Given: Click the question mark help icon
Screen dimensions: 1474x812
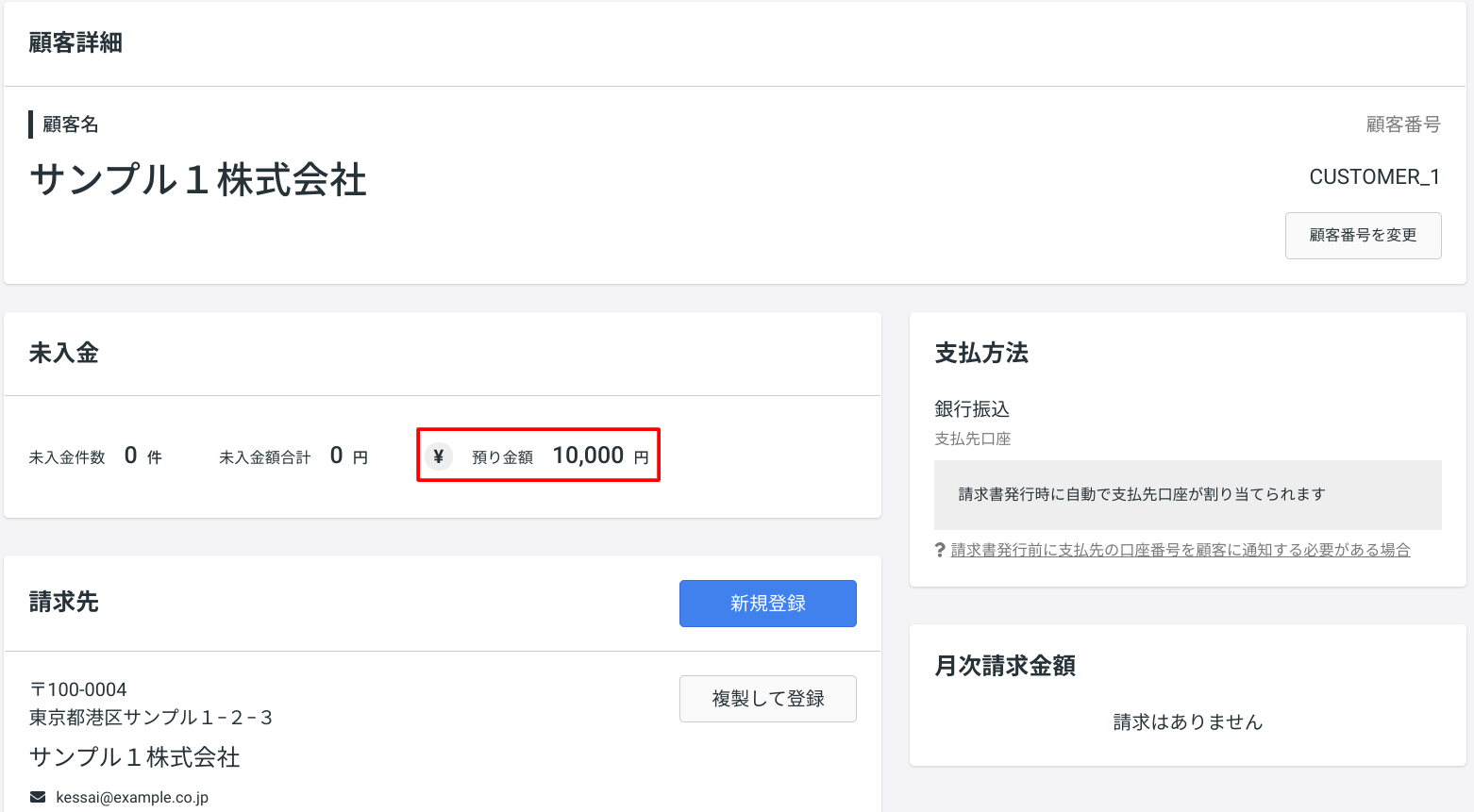Looking at the screenshot, I should 940,550.
